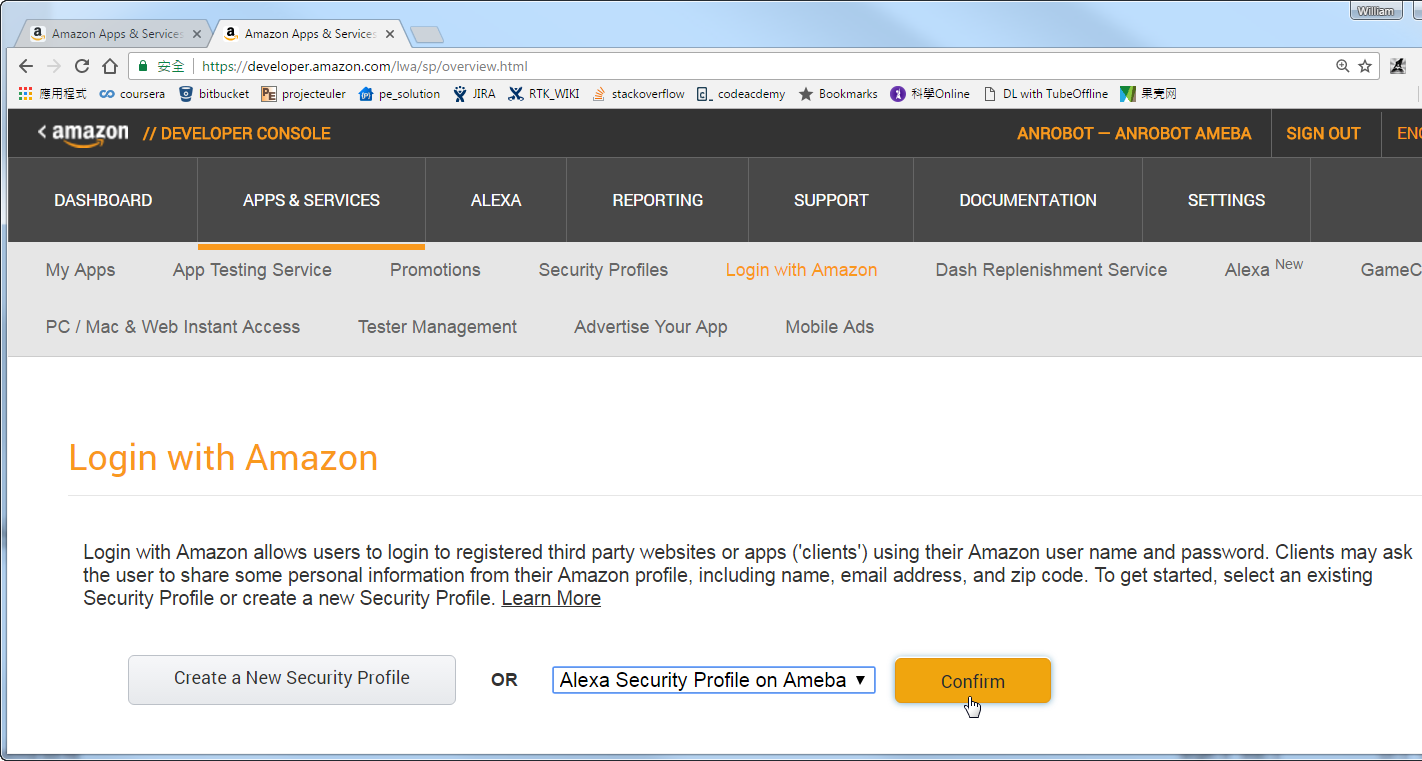Open the DASHBOARD main tab

(x=103, y=200)
